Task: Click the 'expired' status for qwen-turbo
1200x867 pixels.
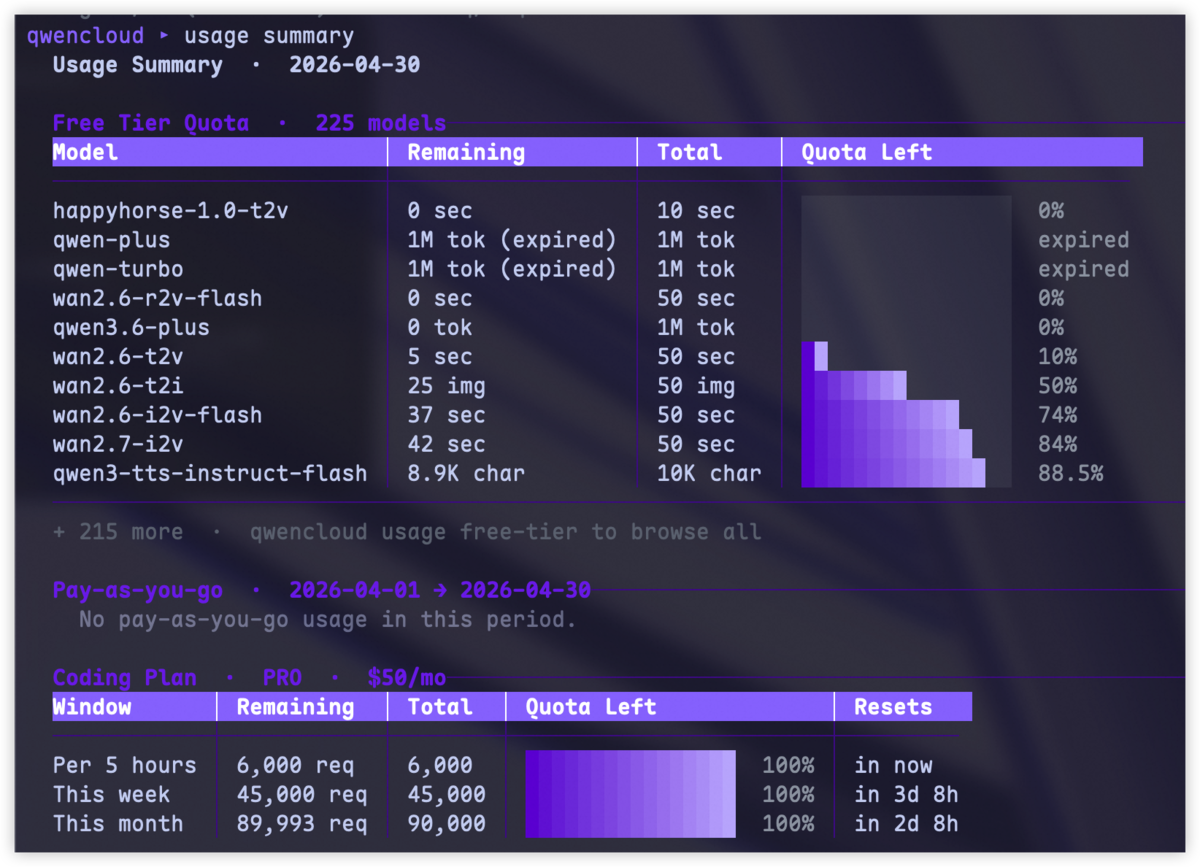Action: (x=1084, y=269)
